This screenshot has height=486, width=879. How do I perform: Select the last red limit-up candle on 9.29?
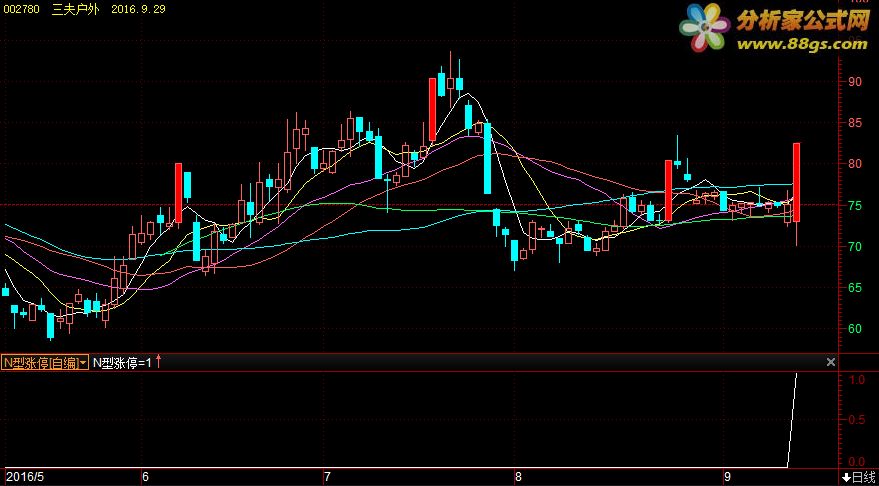[796, 182]
